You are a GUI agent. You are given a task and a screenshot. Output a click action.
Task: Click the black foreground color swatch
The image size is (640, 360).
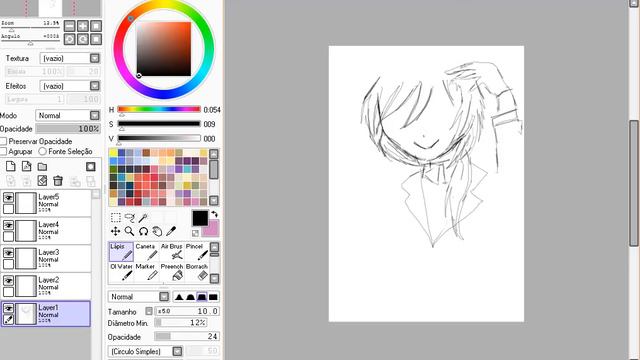click(200, 218)
